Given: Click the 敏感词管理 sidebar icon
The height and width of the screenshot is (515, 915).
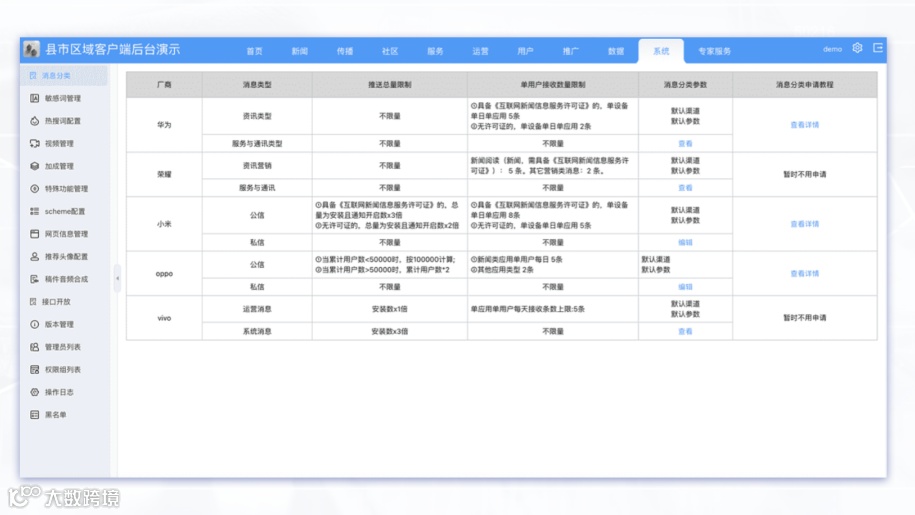Looking at the screenshot, I should tap(34, 99).
